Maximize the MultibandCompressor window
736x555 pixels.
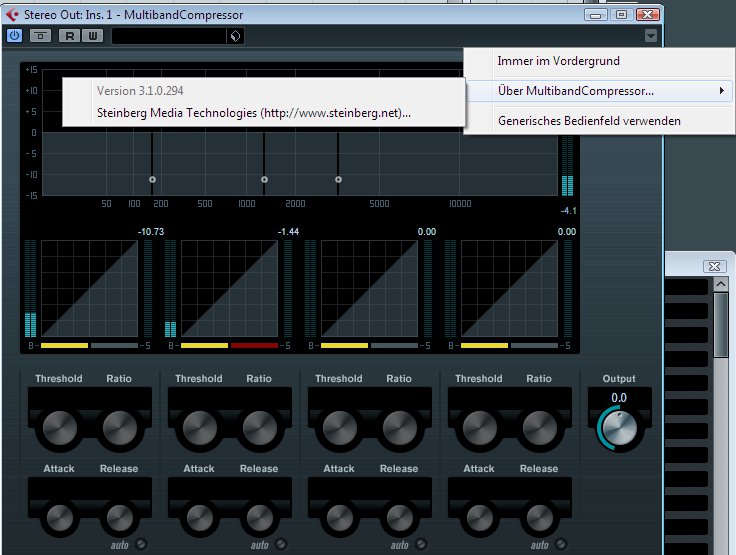tap(621, 15)
